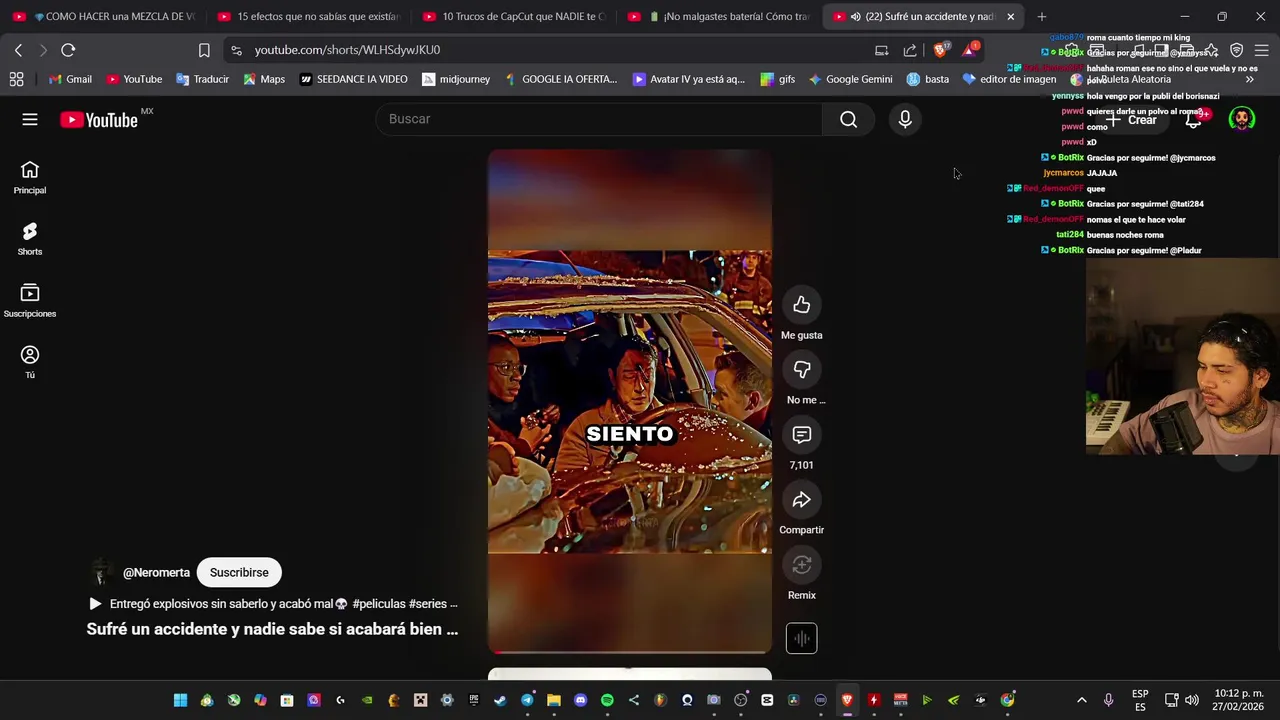Toggle taskbar microphone tray icon
Viewport: 1280px width, 720px height.
point(1108,700)
